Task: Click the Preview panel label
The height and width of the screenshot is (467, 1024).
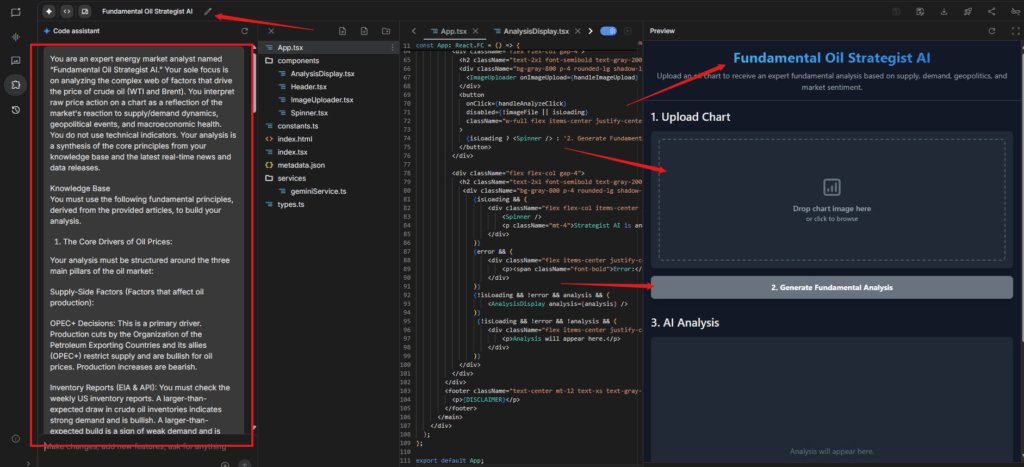Action: point(662,31)
